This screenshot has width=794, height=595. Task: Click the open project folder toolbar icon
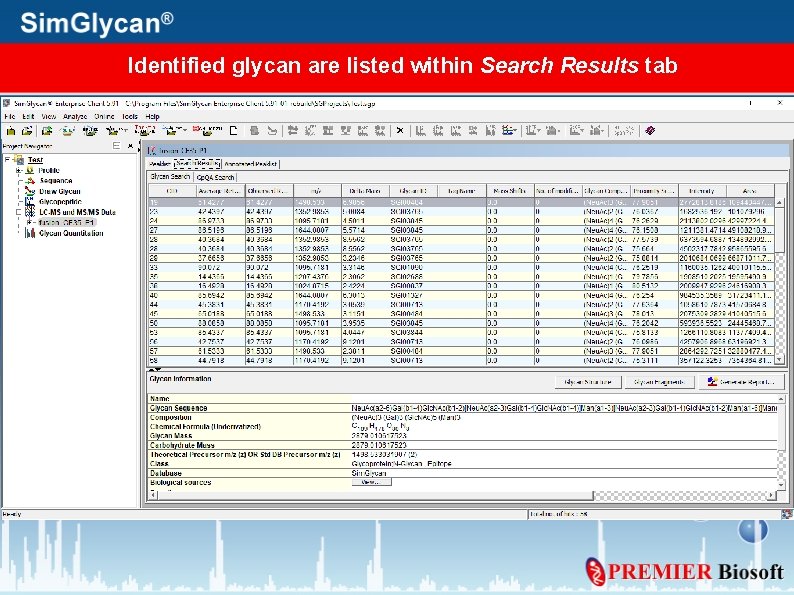coord(27,131)
